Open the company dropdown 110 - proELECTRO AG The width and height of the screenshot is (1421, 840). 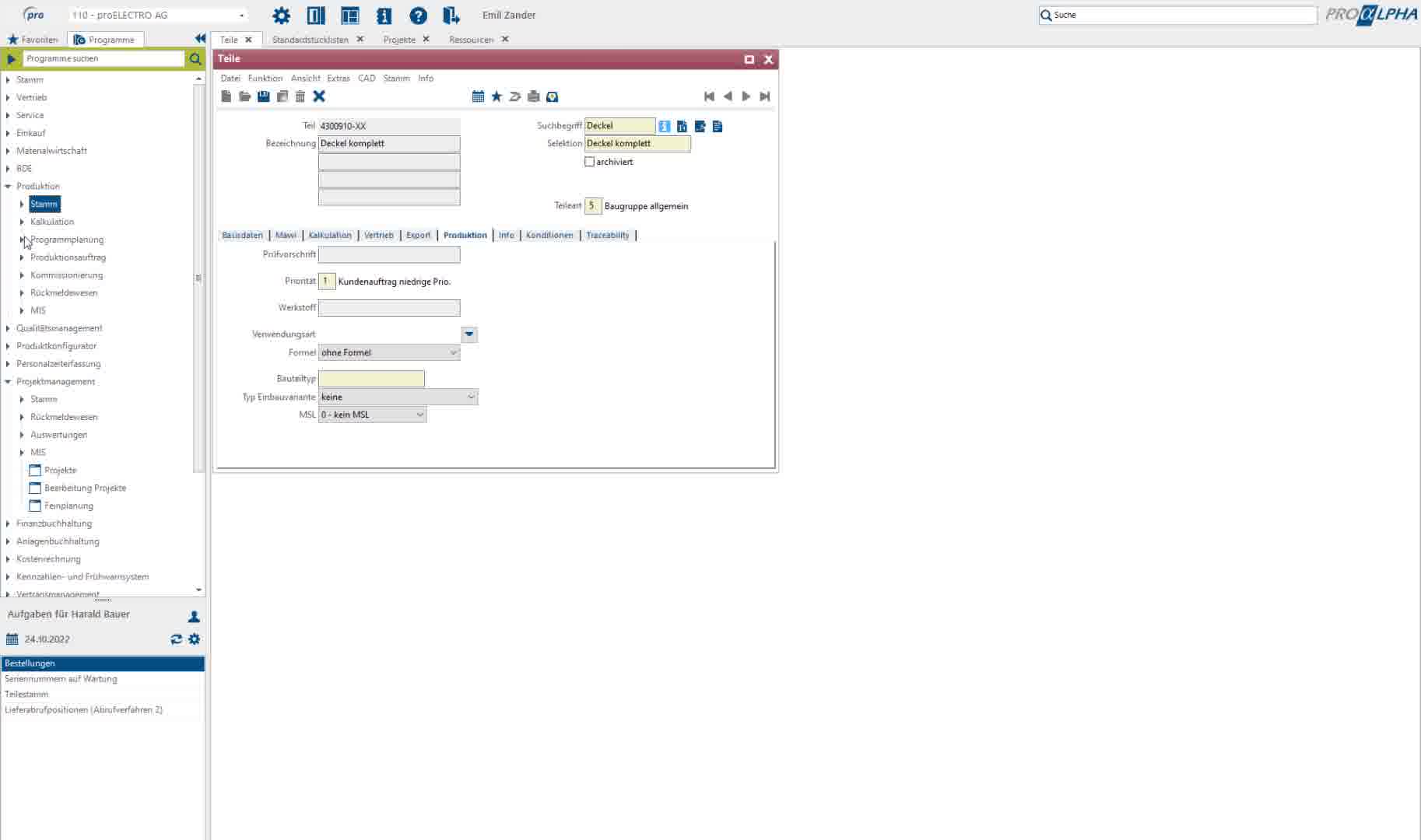point(159,15)
